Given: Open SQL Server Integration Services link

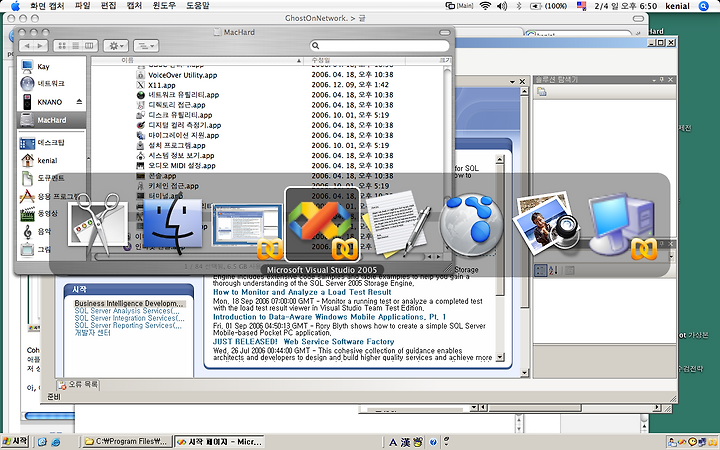Looking at the screenshot, I should click(129, 318).
